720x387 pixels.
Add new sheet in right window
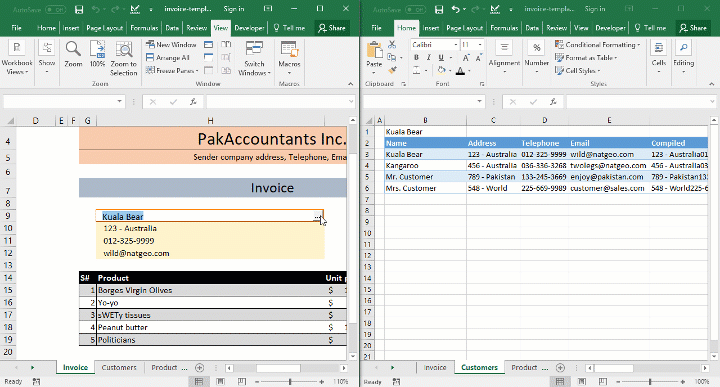(x=560, y=367)
